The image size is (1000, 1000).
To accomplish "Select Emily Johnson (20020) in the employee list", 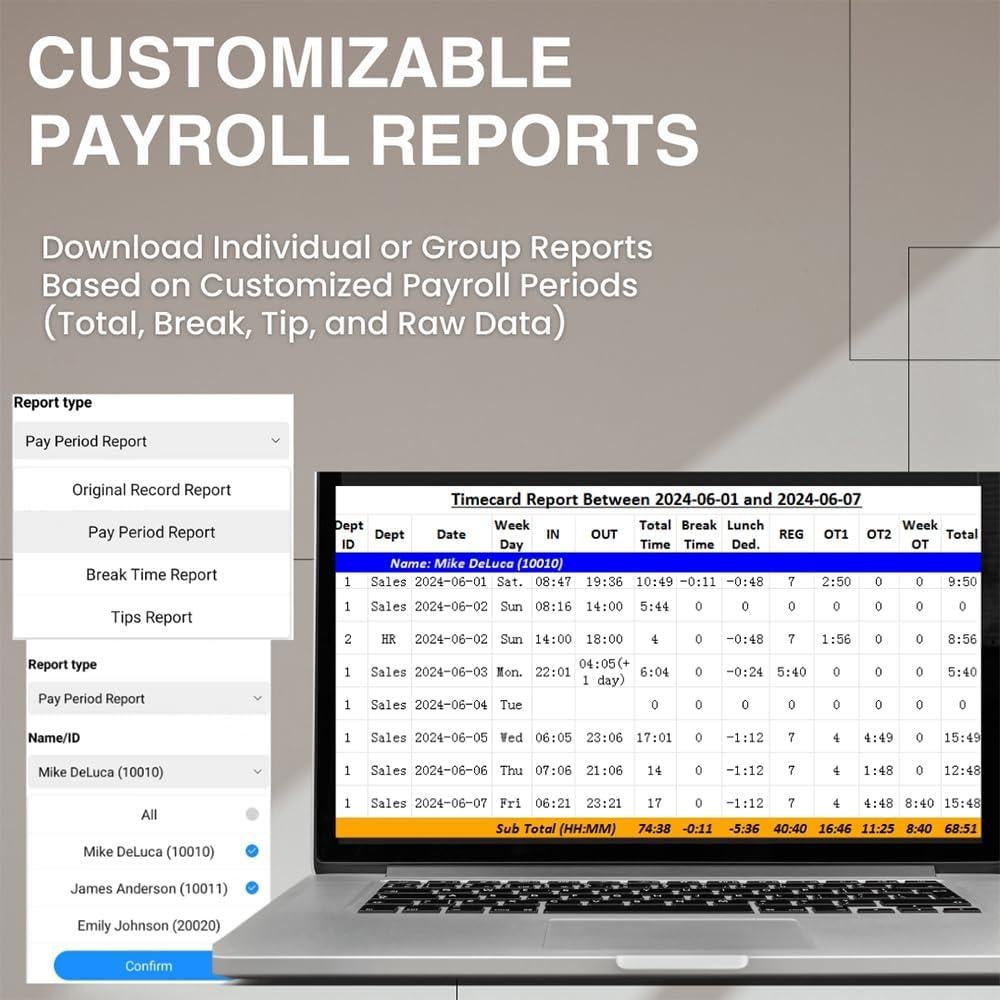I will pyautogui.click(x=148, y=926).
